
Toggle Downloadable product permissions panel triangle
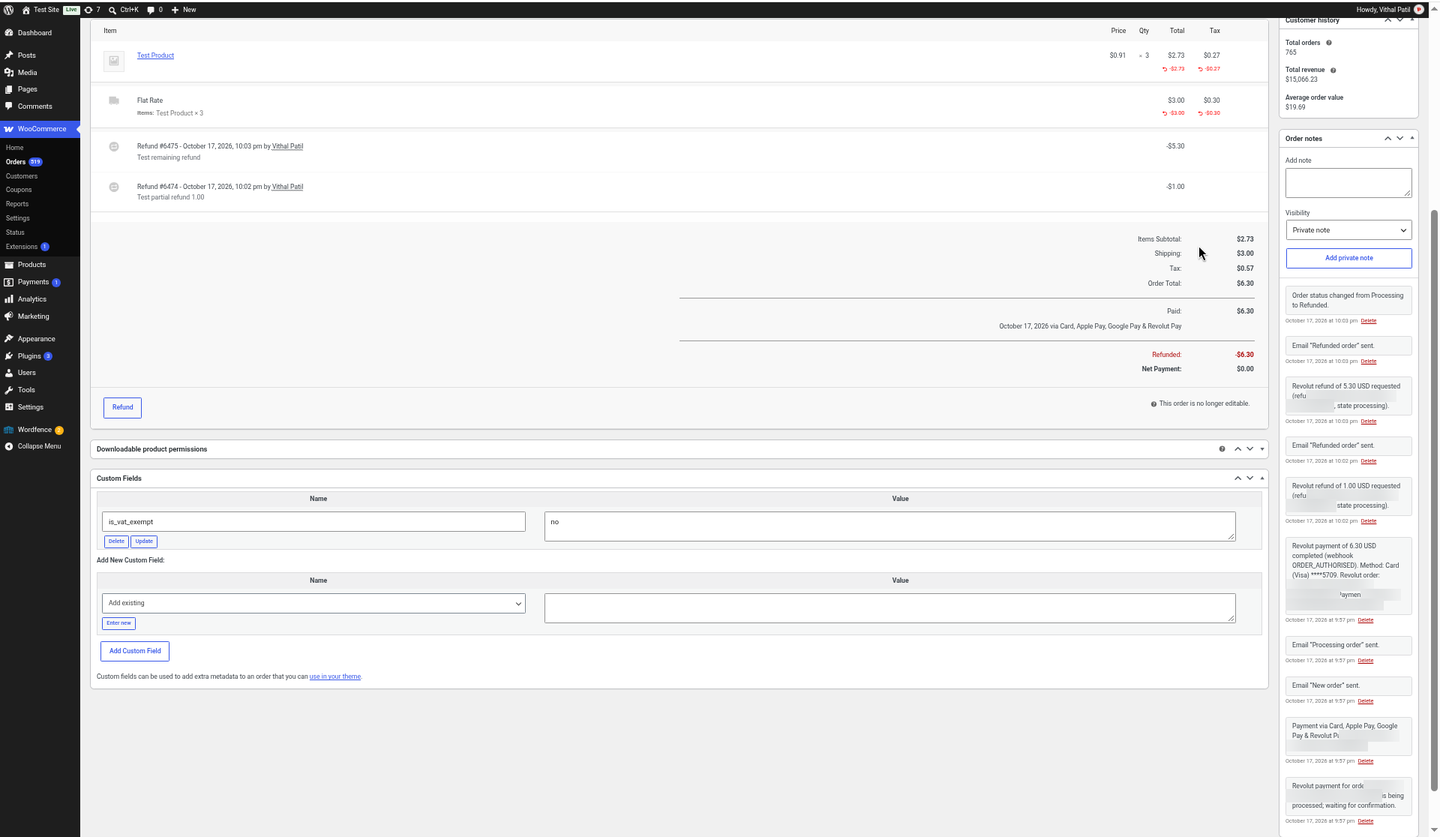pos(1262,449)
